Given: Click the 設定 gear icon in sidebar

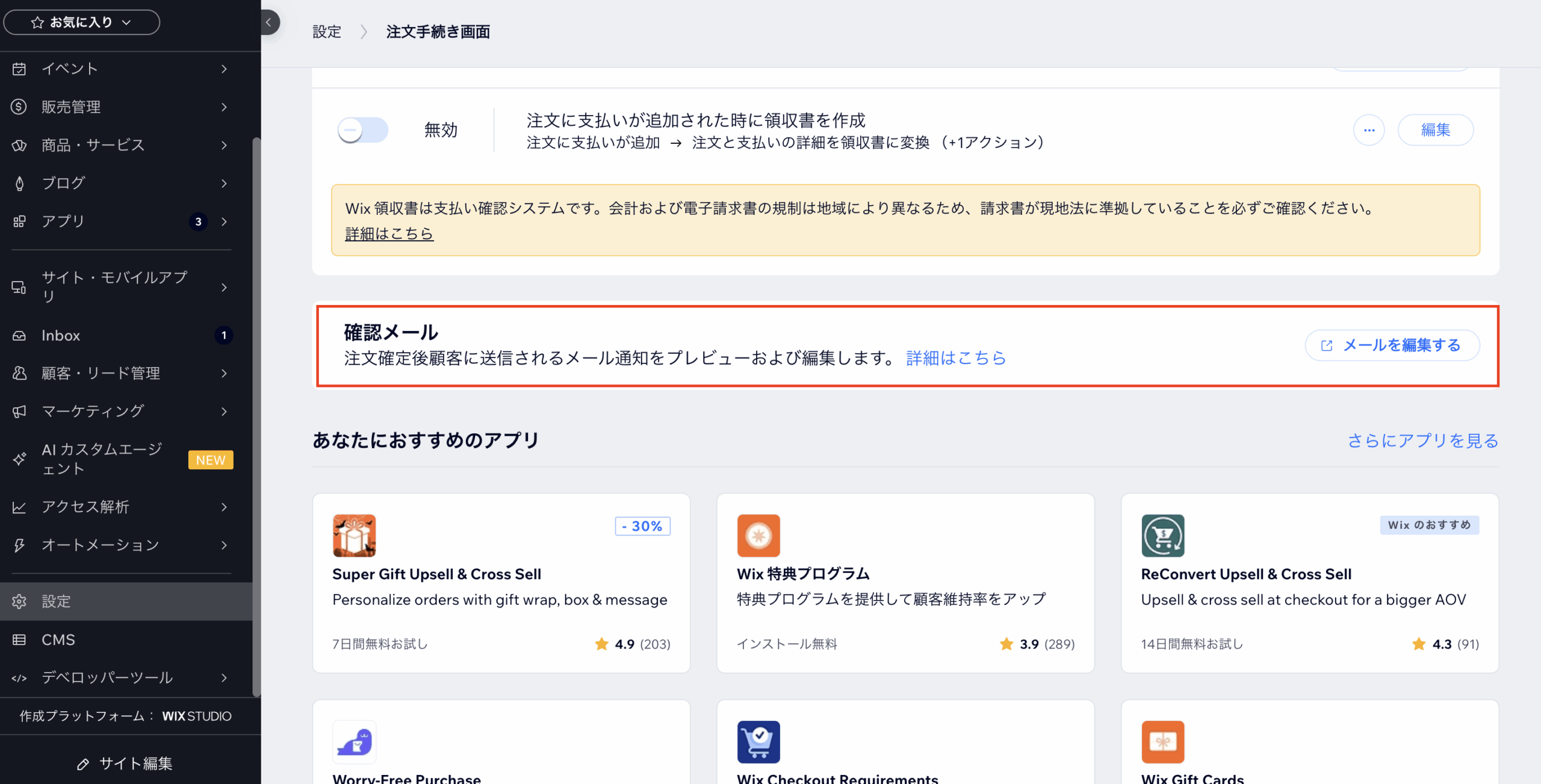Looking at the screenshot, I should 19,602.
